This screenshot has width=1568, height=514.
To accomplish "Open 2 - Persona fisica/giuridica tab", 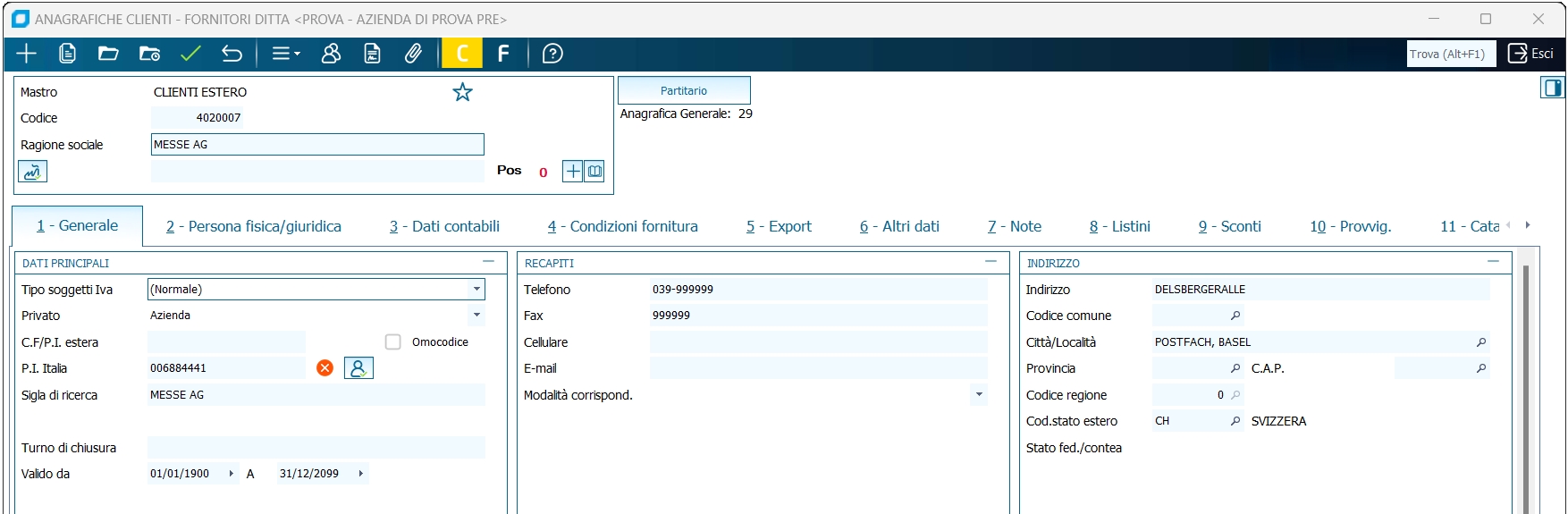I will (x=254, y=227).
